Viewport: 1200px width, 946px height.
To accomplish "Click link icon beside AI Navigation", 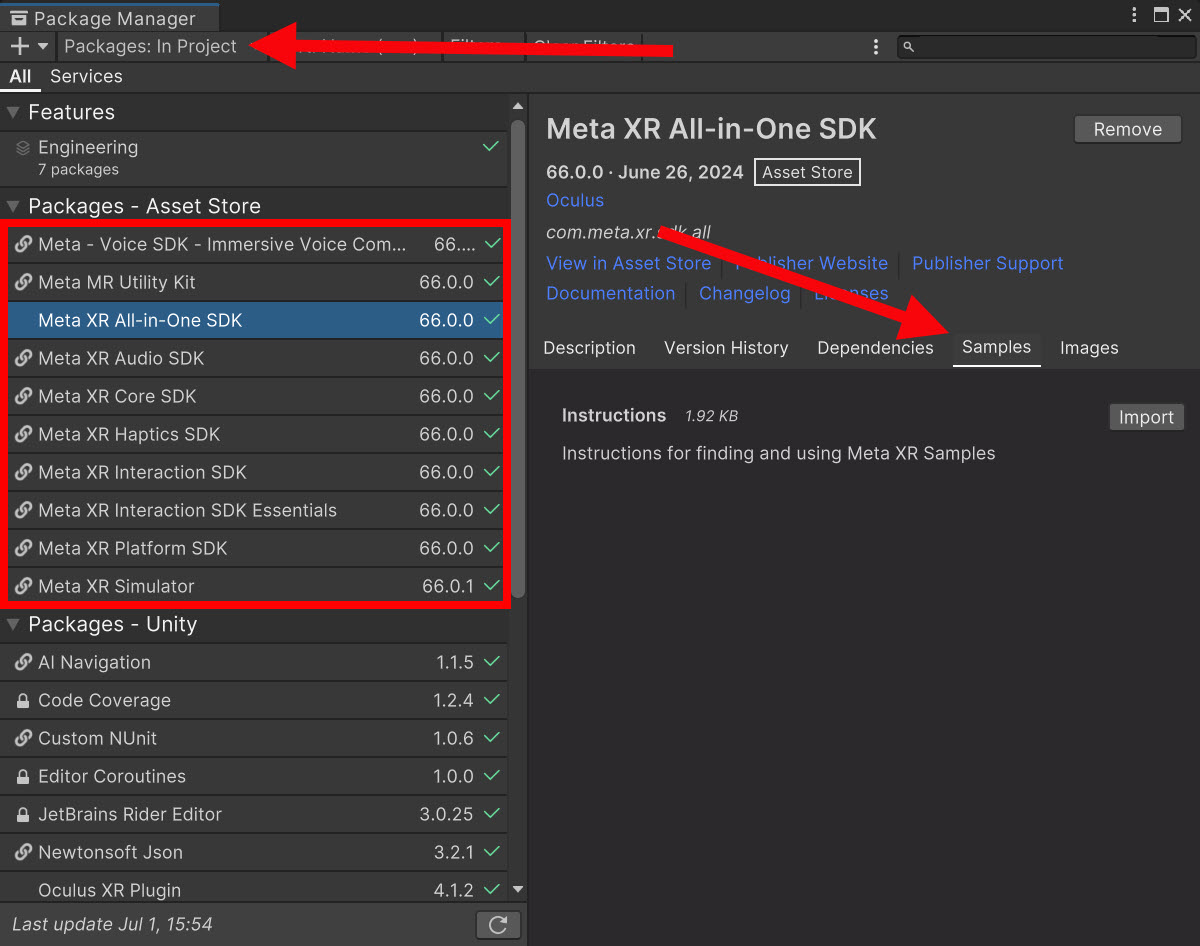I will pyautogui.click(x=23, y=662).
